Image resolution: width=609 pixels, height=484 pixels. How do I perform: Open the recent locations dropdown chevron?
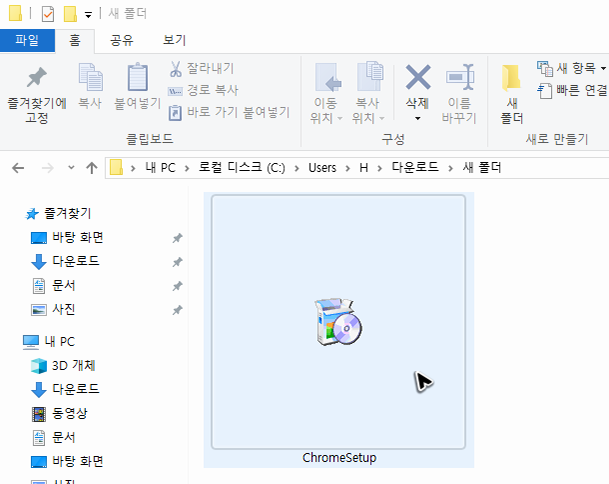71,167
